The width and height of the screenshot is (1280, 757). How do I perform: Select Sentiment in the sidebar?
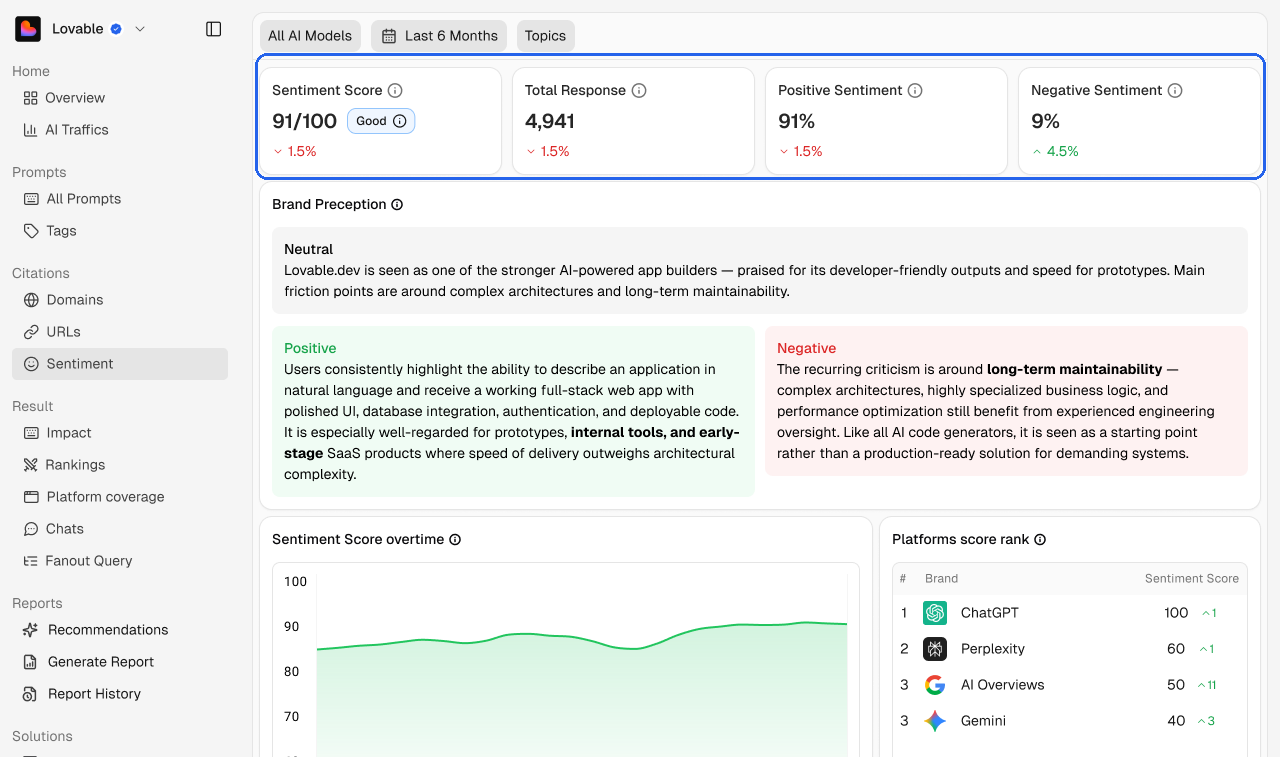tap(120, 364)
